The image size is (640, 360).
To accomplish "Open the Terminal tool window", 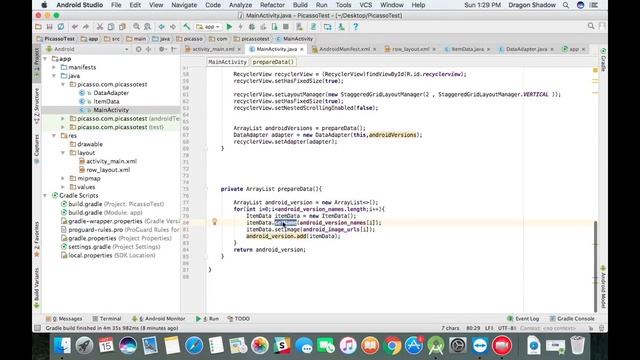I will 107,319.
